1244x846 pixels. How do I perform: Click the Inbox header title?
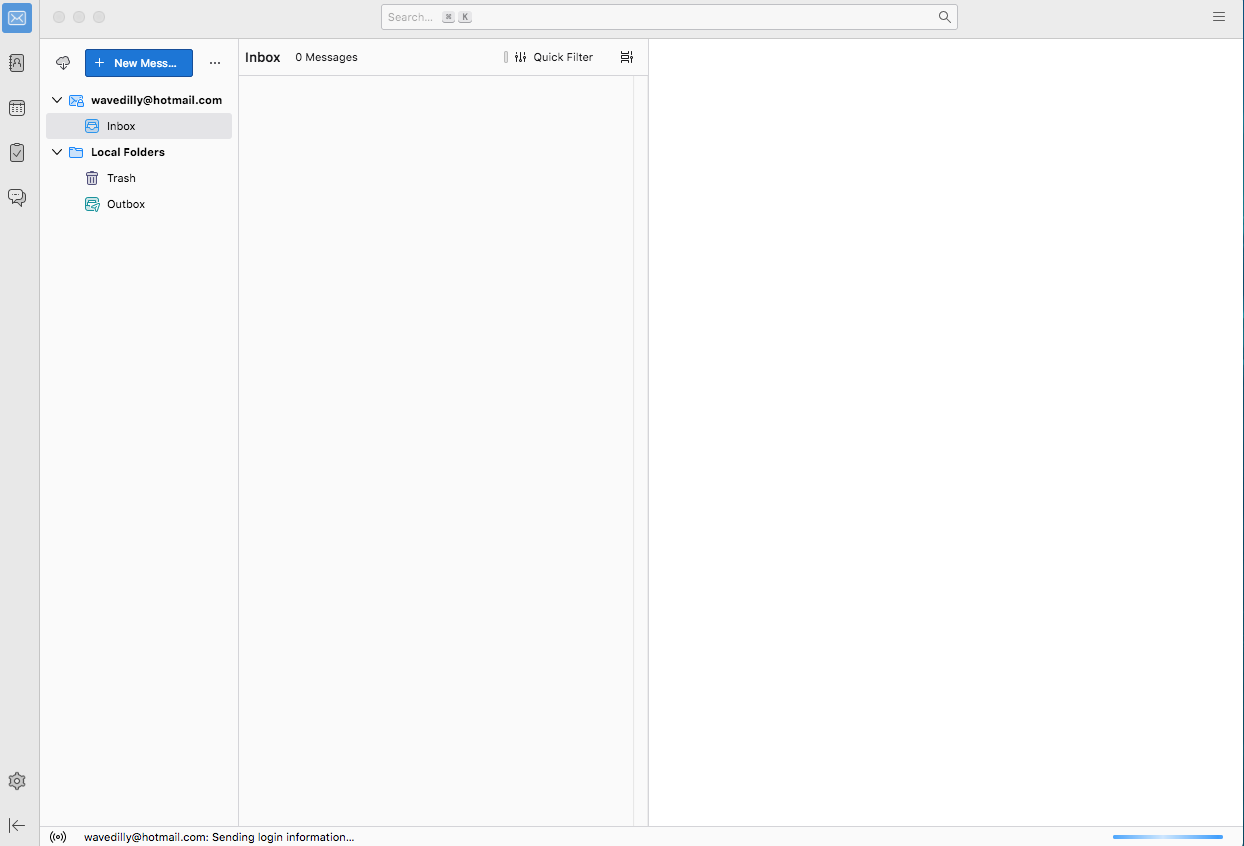click(x=263, y=57)
